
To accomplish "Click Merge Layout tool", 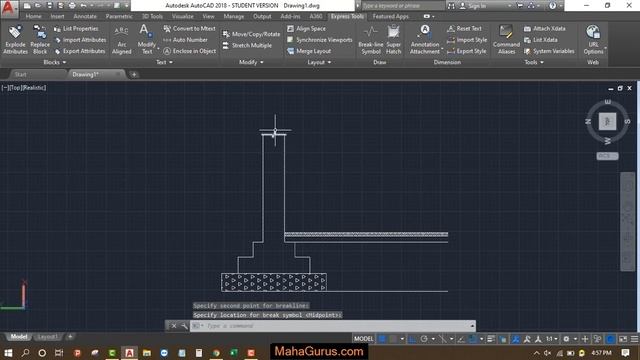I will [309, 51].
